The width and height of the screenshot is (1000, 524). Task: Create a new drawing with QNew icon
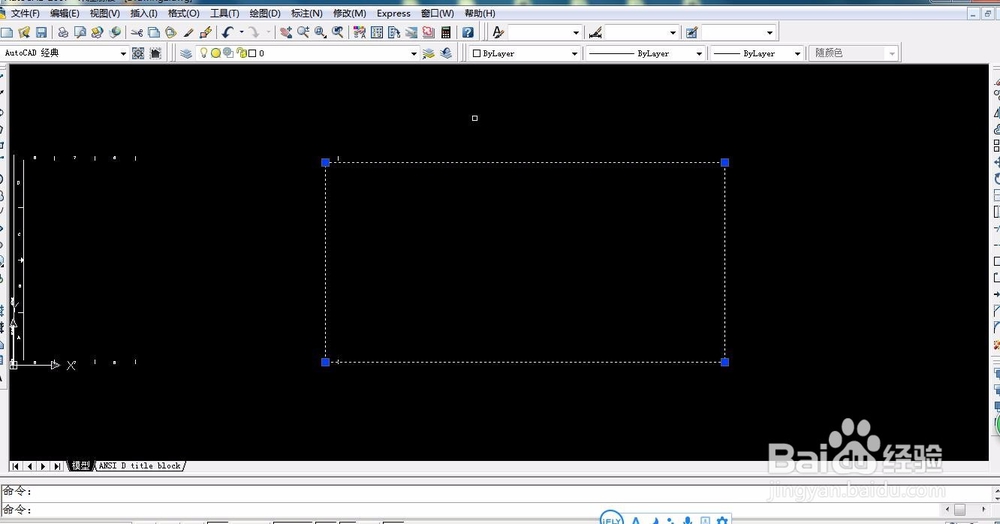[6, 32]
